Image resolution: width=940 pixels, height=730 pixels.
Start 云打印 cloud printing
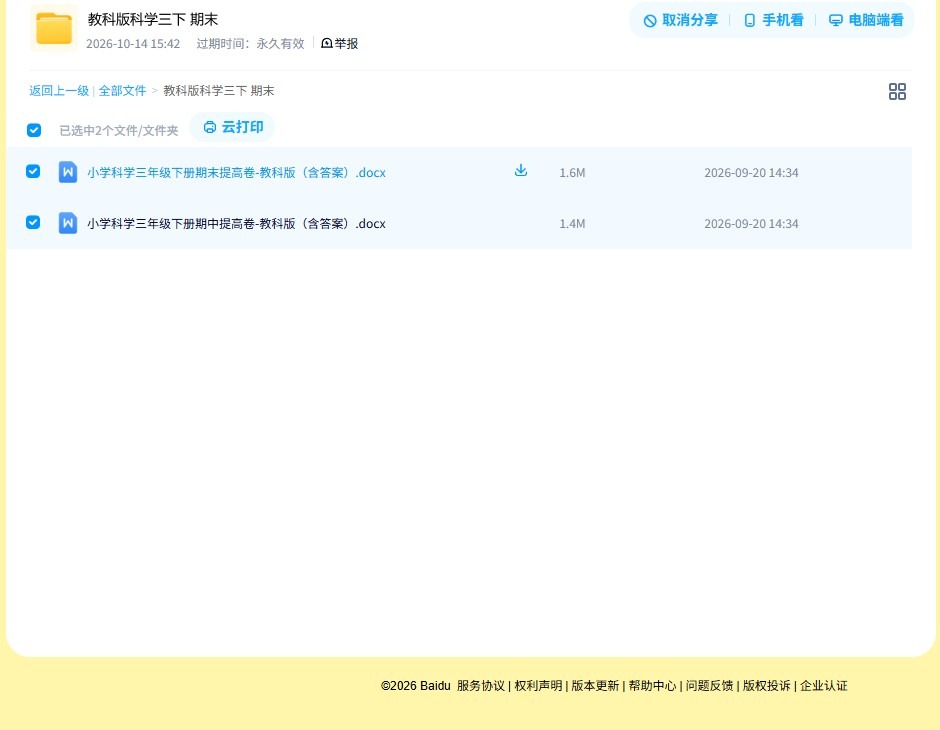tap(233, 127)
